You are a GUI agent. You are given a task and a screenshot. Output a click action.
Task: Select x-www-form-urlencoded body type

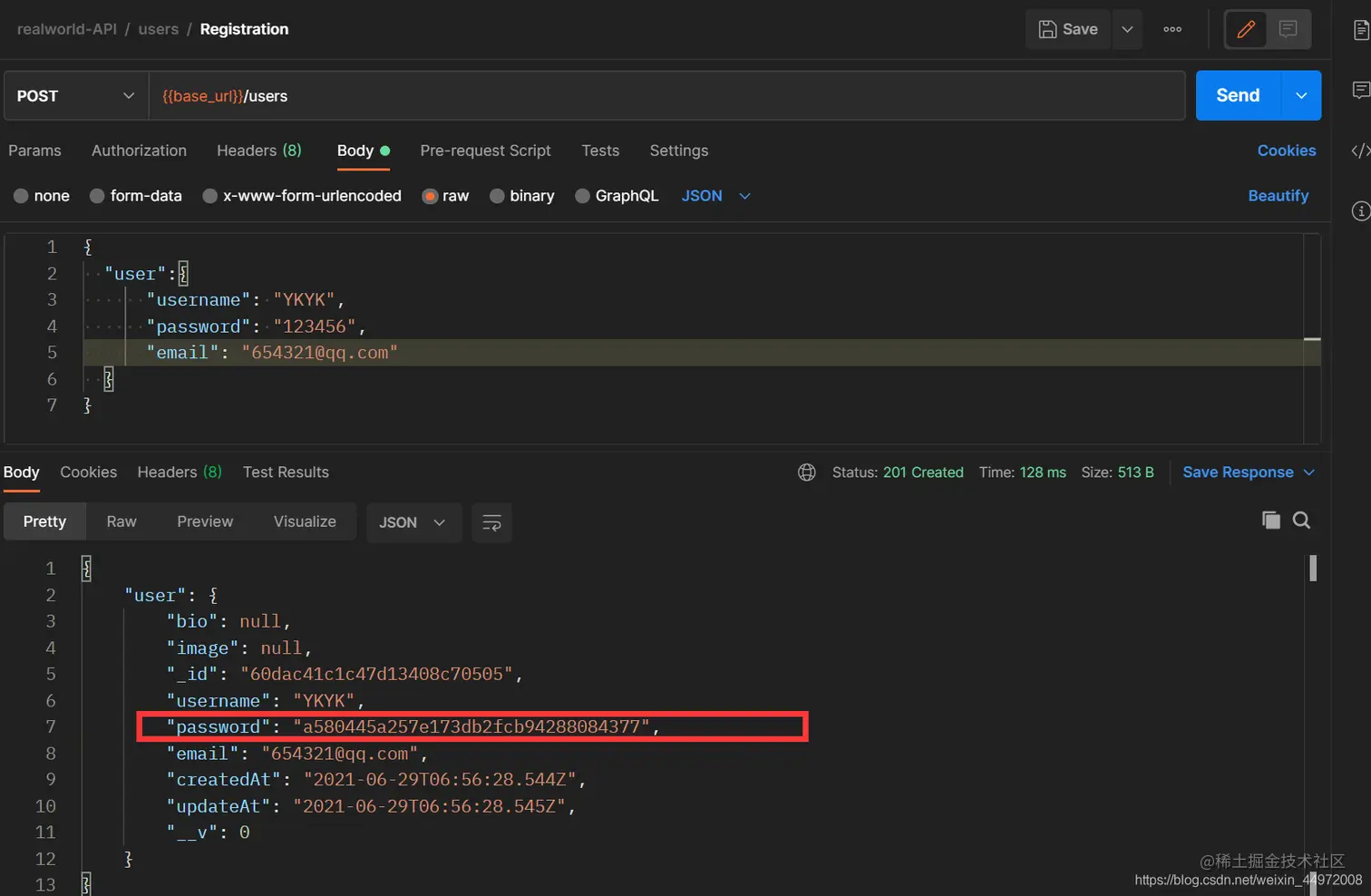pyautogui.click(x=302, y=196)
